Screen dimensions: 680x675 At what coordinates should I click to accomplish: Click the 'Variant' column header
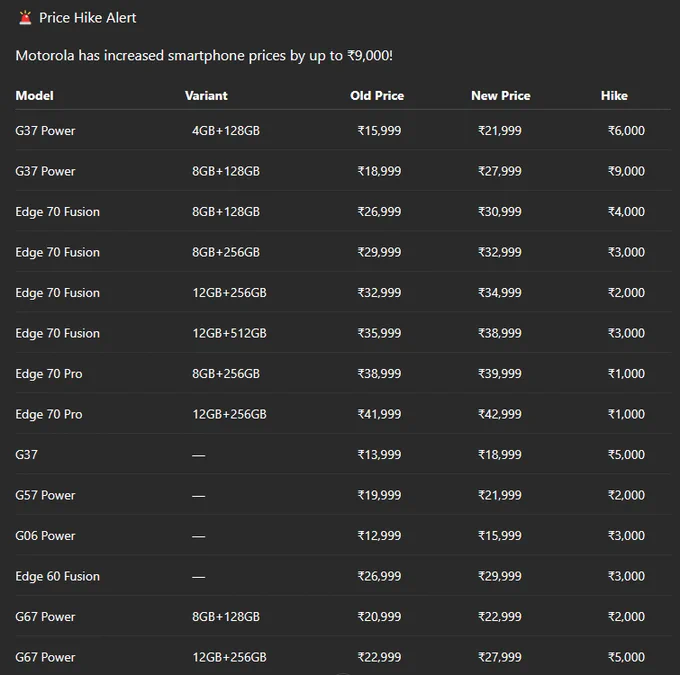[x=206, y=95]
